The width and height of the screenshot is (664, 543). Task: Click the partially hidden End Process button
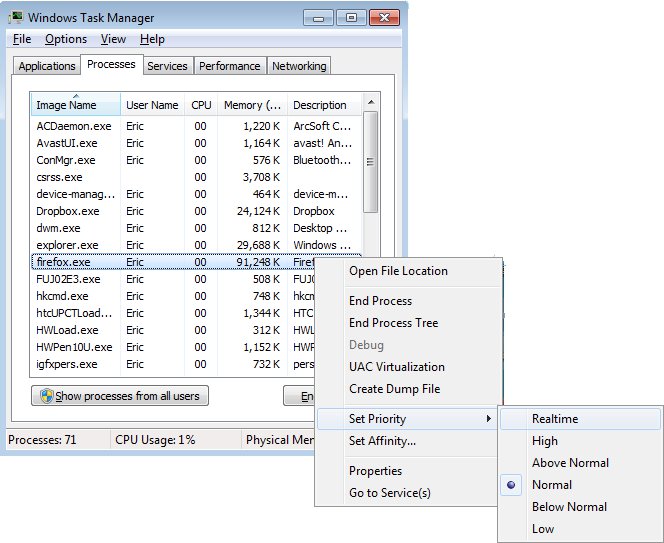[x=299, y=396]
